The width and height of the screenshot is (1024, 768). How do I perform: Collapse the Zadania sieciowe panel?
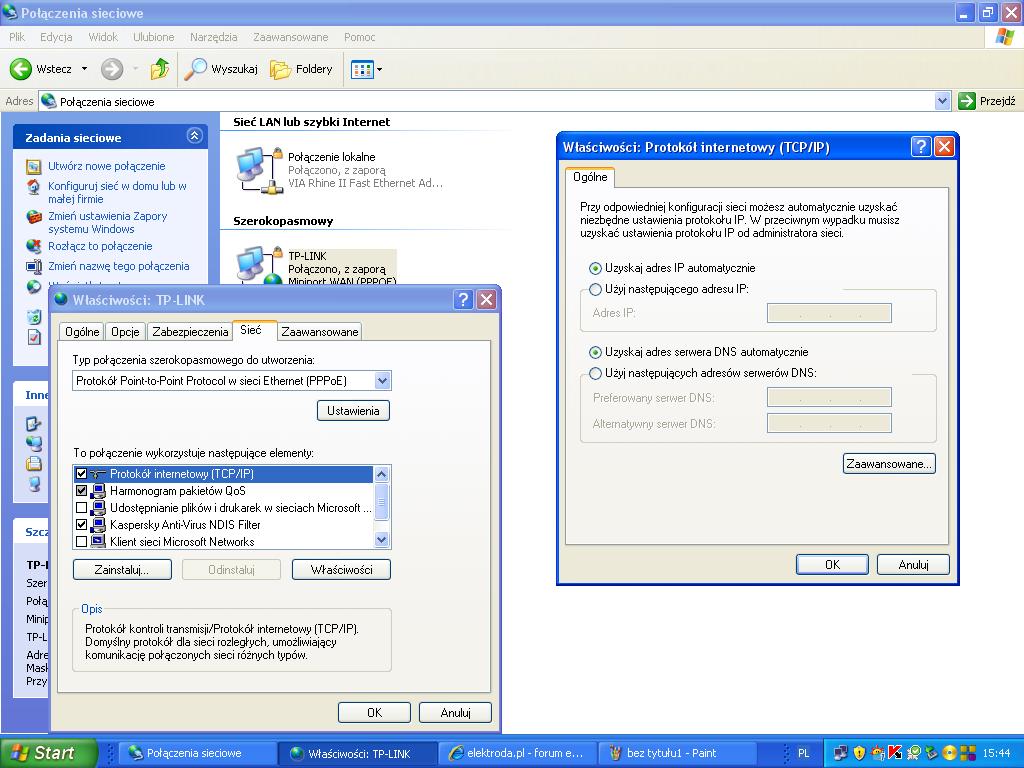(194, 136)
